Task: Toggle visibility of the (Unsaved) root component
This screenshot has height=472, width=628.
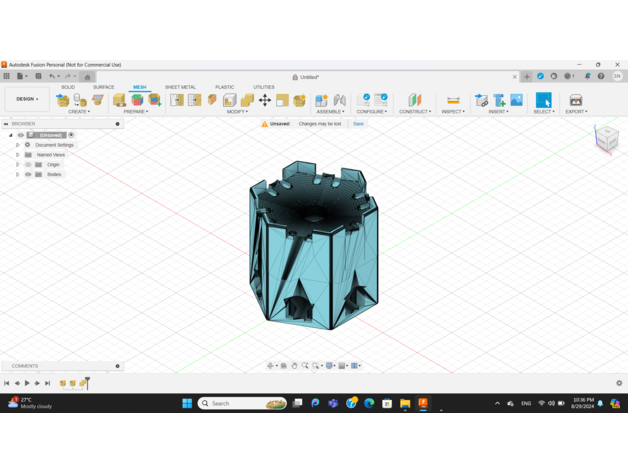Action: tap(21, 135)
